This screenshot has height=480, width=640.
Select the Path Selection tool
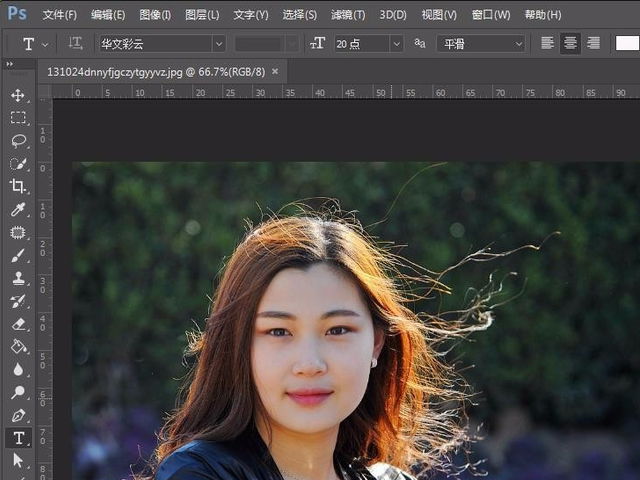point(18,460)
